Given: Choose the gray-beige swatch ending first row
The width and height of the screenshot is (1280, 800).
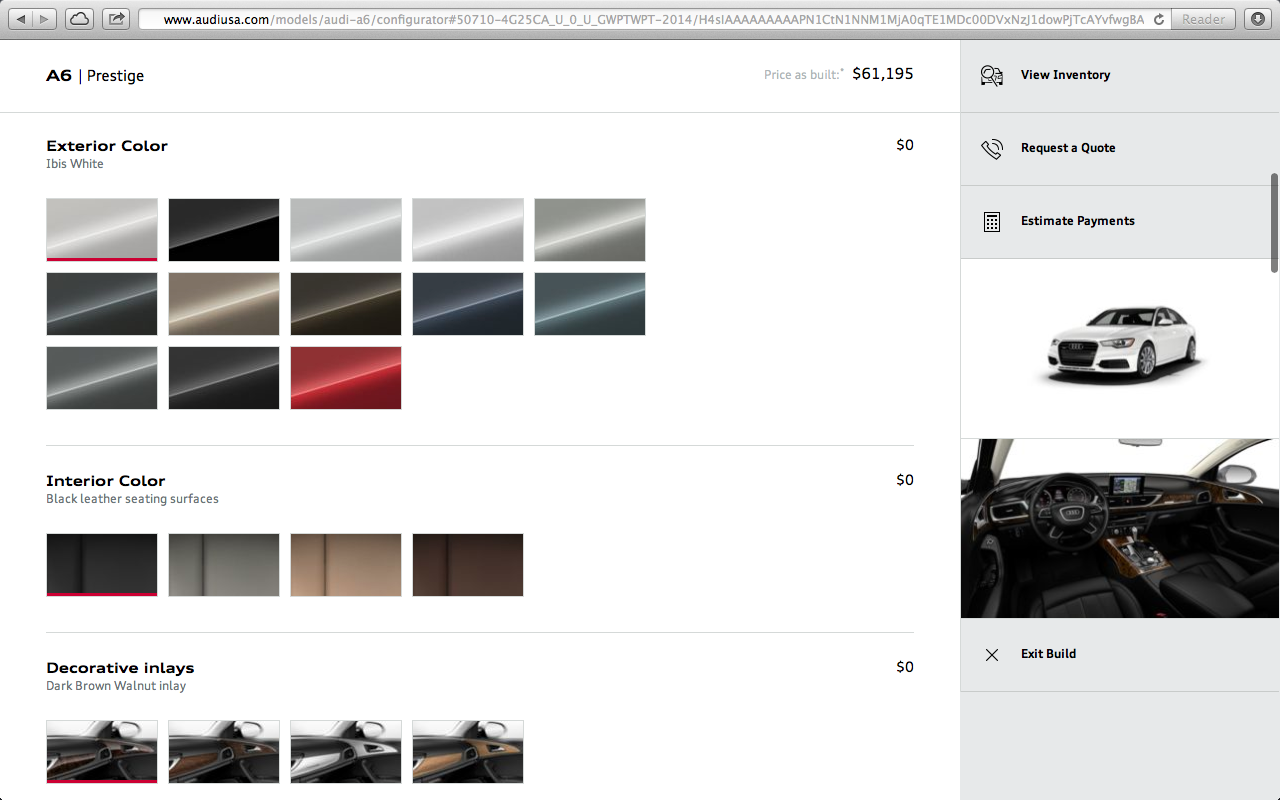Looking at the screenshot, I should [x=590, y=230].
